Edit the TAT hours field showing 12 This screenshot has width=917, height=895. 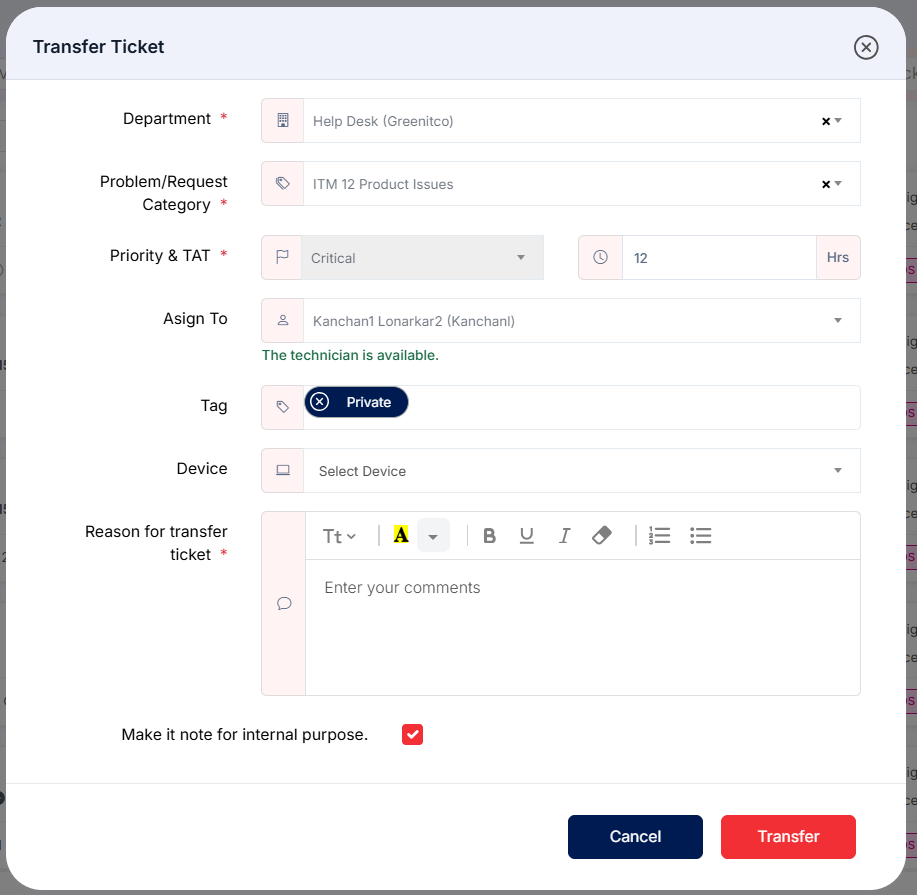[719, 257]
